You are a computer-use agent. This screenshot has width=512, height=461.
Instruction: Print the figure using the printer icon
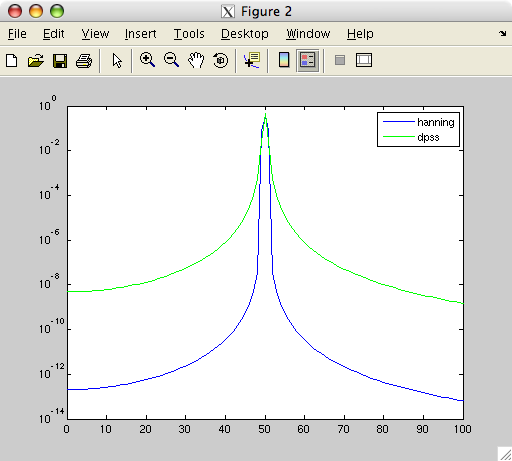point(84,61)
